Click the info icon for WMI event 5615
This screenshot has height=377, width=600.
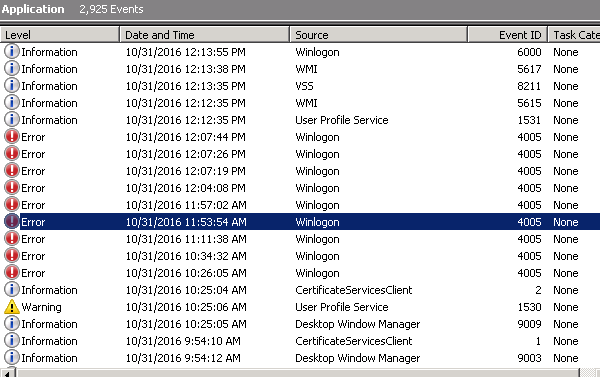tap(12, 103)
